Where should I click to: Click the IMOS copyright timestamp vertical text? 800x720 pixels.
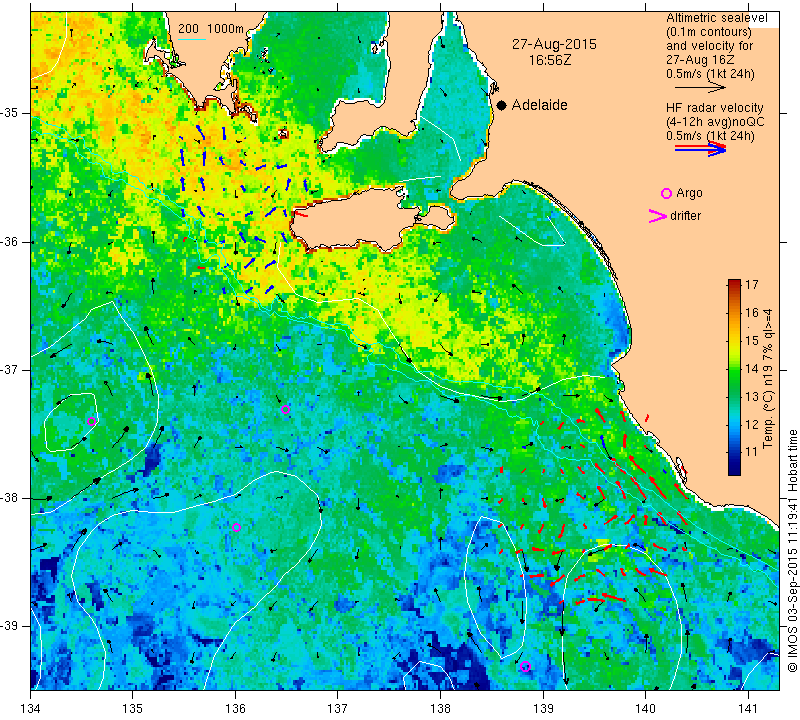pos(791,549)
